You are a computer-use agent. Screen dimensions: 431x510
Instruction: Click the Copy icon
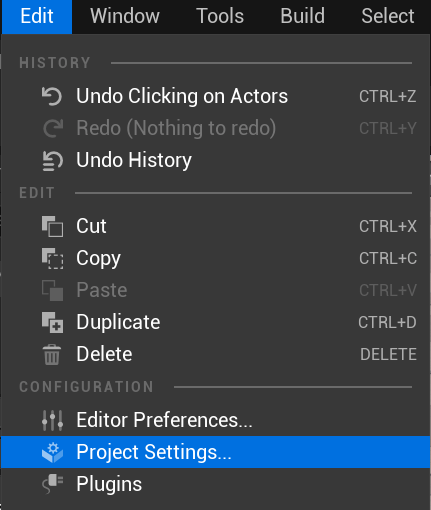(x=52, y=258)
